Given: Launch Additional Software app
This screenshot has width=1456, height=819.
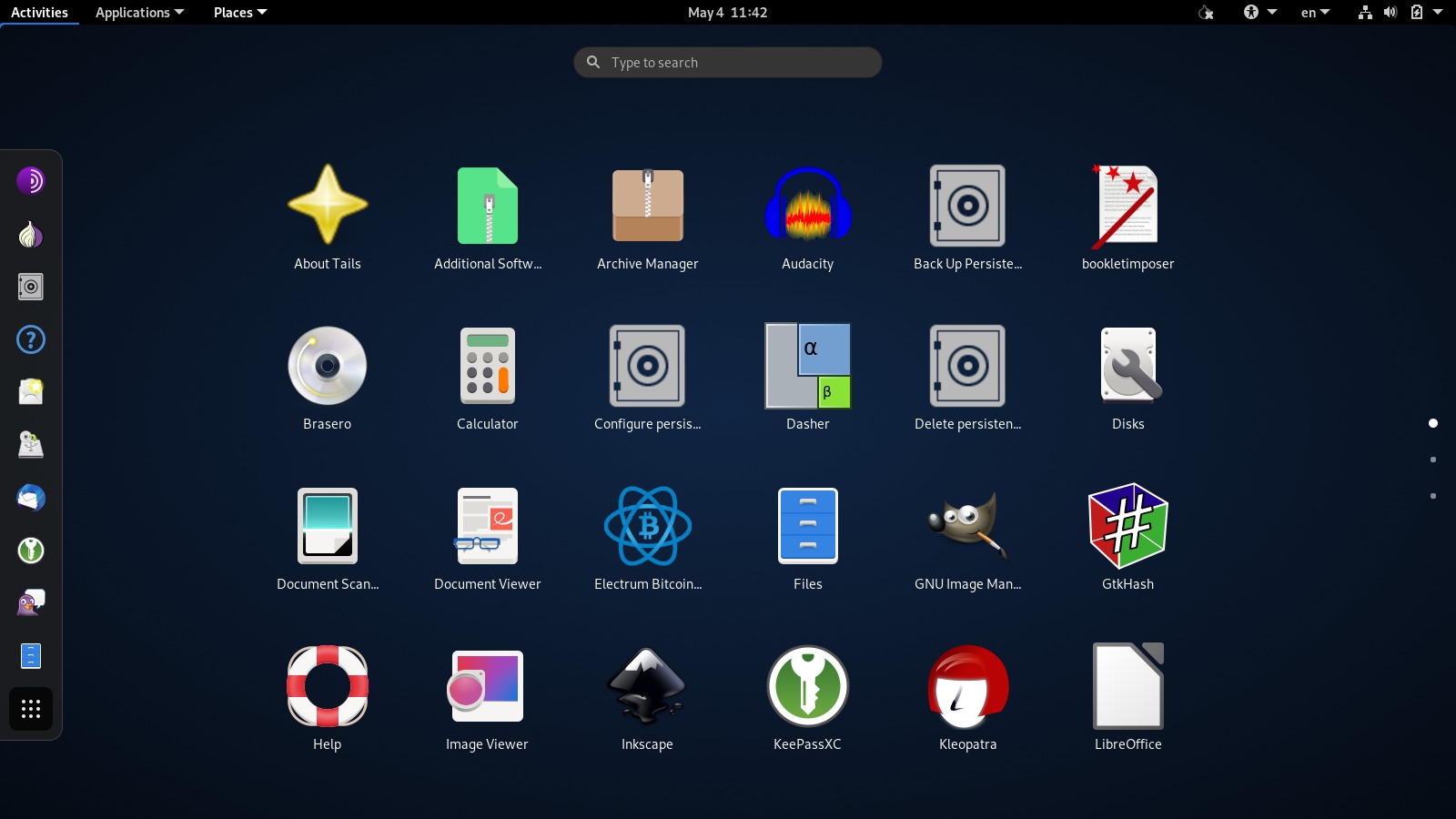Looking at the screenshot, I should 488,218.
